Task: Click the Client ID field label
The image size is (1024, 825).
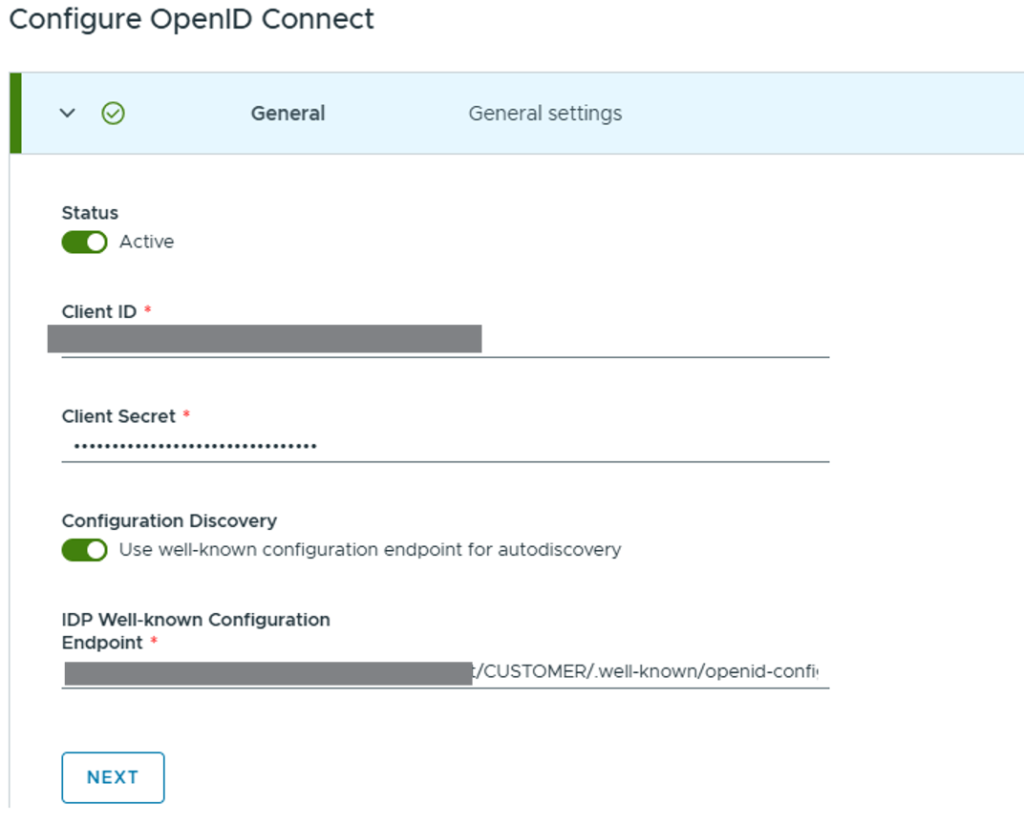Action: click(99, 312)
